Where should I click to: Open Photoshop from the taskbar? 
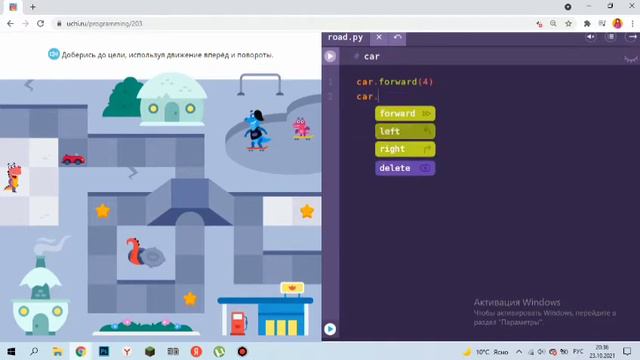pos(104,351)
